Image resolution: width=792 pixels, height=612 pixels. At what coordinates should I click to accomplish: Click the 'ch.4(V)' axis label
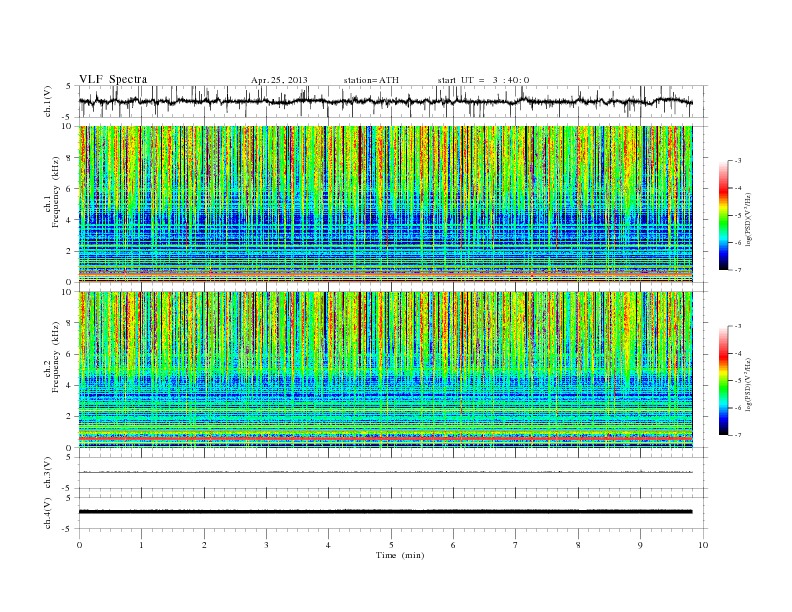tap(48, 515)
